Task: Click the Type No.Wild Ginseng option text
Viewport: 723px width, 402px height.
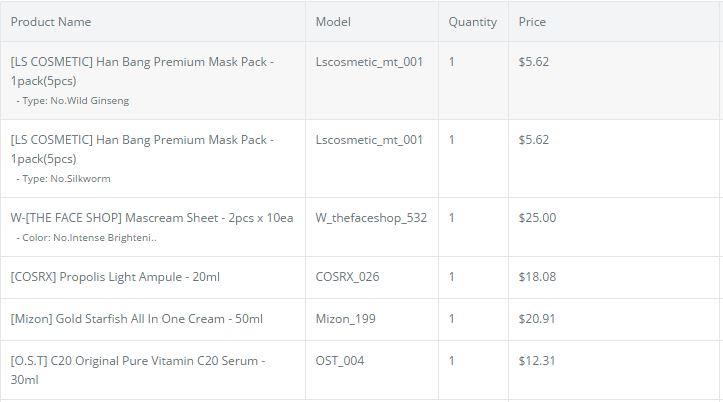Action: 73,101
